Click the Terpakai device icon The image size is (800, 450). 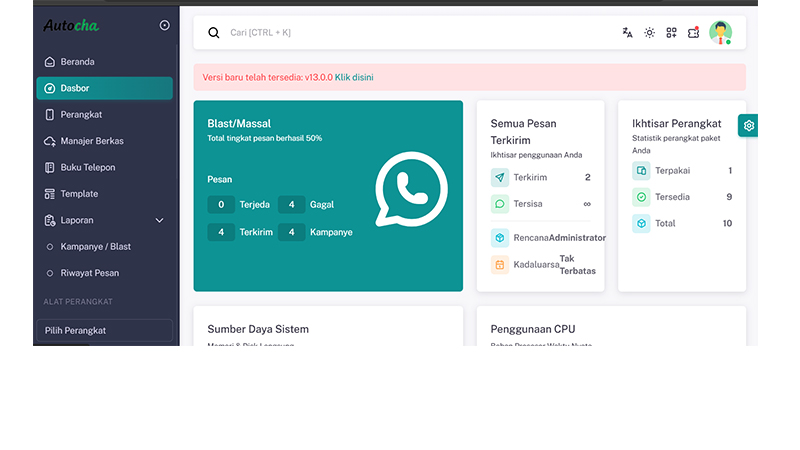pyautogui.click(x=641, y=171)
